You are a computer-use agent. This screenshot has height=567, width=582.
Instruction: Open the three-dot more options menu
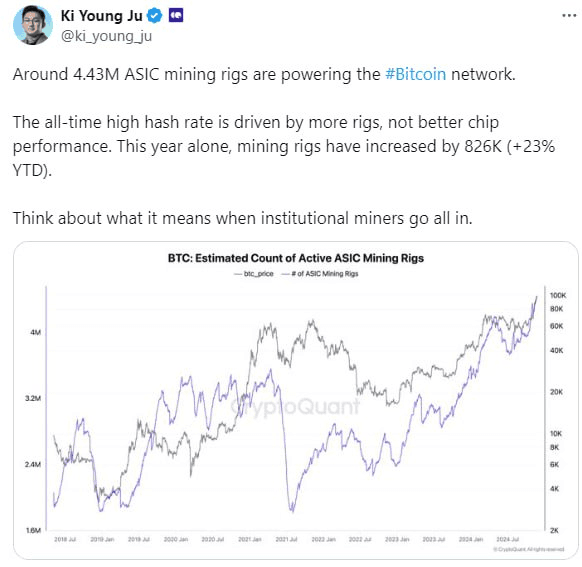[569, 16]
